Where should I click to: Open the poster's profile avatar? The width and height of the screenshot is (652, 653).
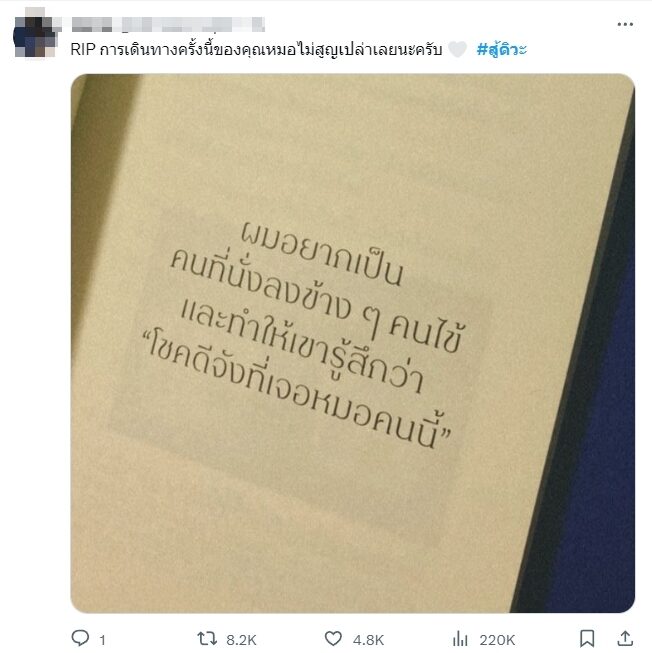(x=35, y=32)
